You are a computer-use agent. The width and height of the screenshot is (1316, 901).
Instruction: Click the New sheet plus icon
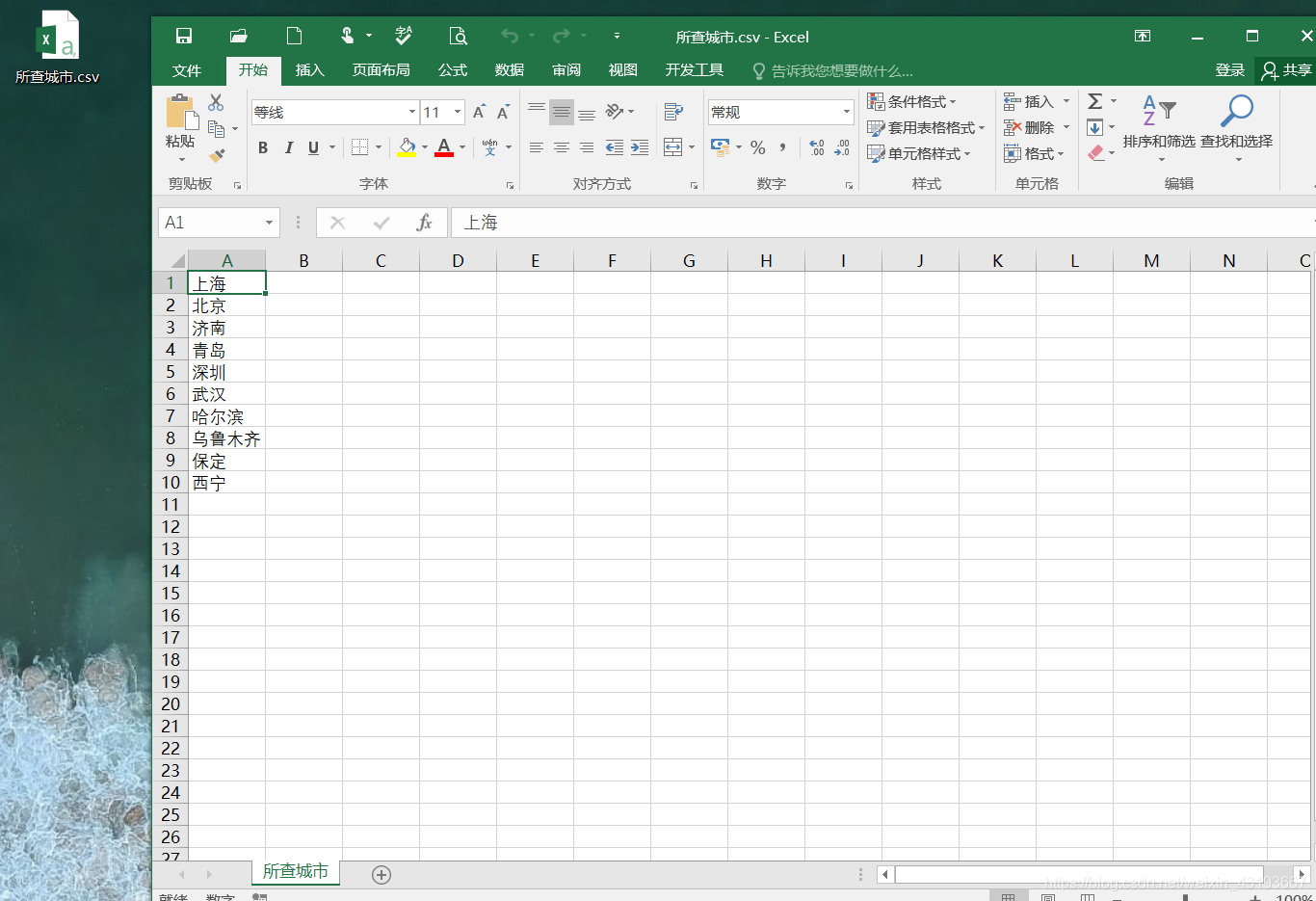(x=382, y=875)
